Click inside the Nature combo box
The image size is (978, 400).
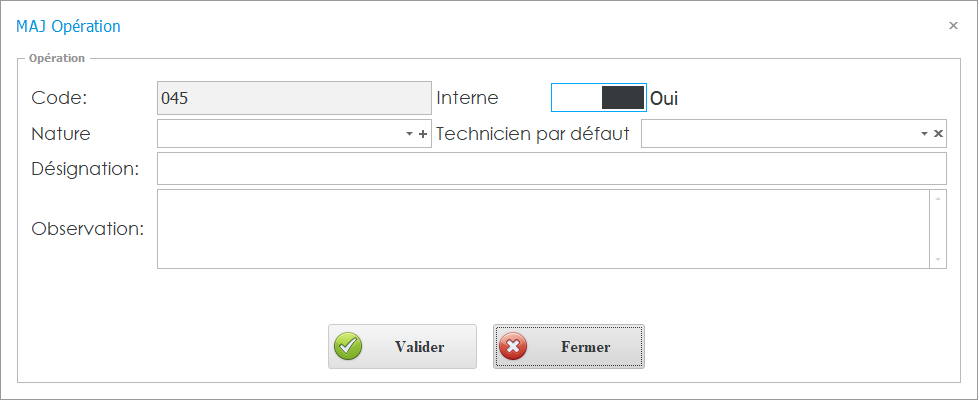tap(280, 134)
